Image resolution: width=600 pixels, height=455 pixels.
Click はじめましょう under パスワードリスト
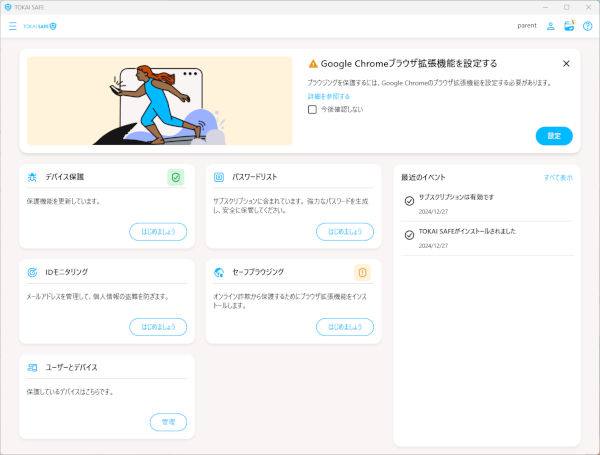(x=345, y=232)
